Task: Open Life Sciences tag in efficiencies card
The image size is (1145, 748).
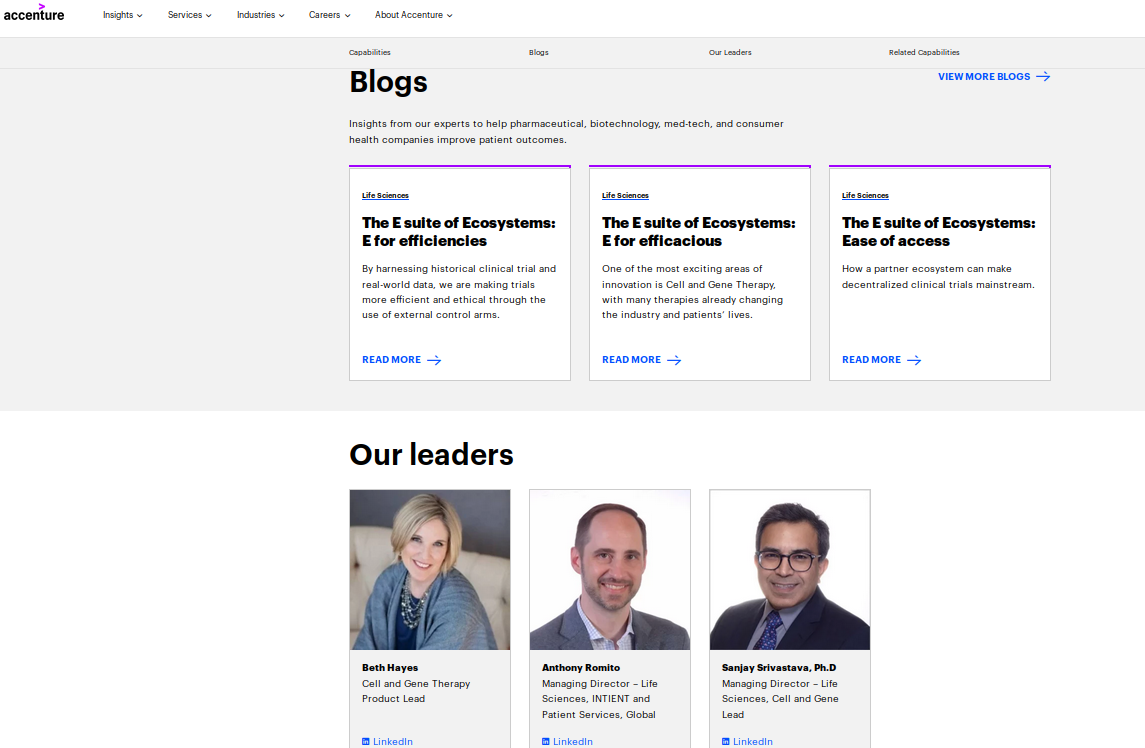Action: [386, 196]
